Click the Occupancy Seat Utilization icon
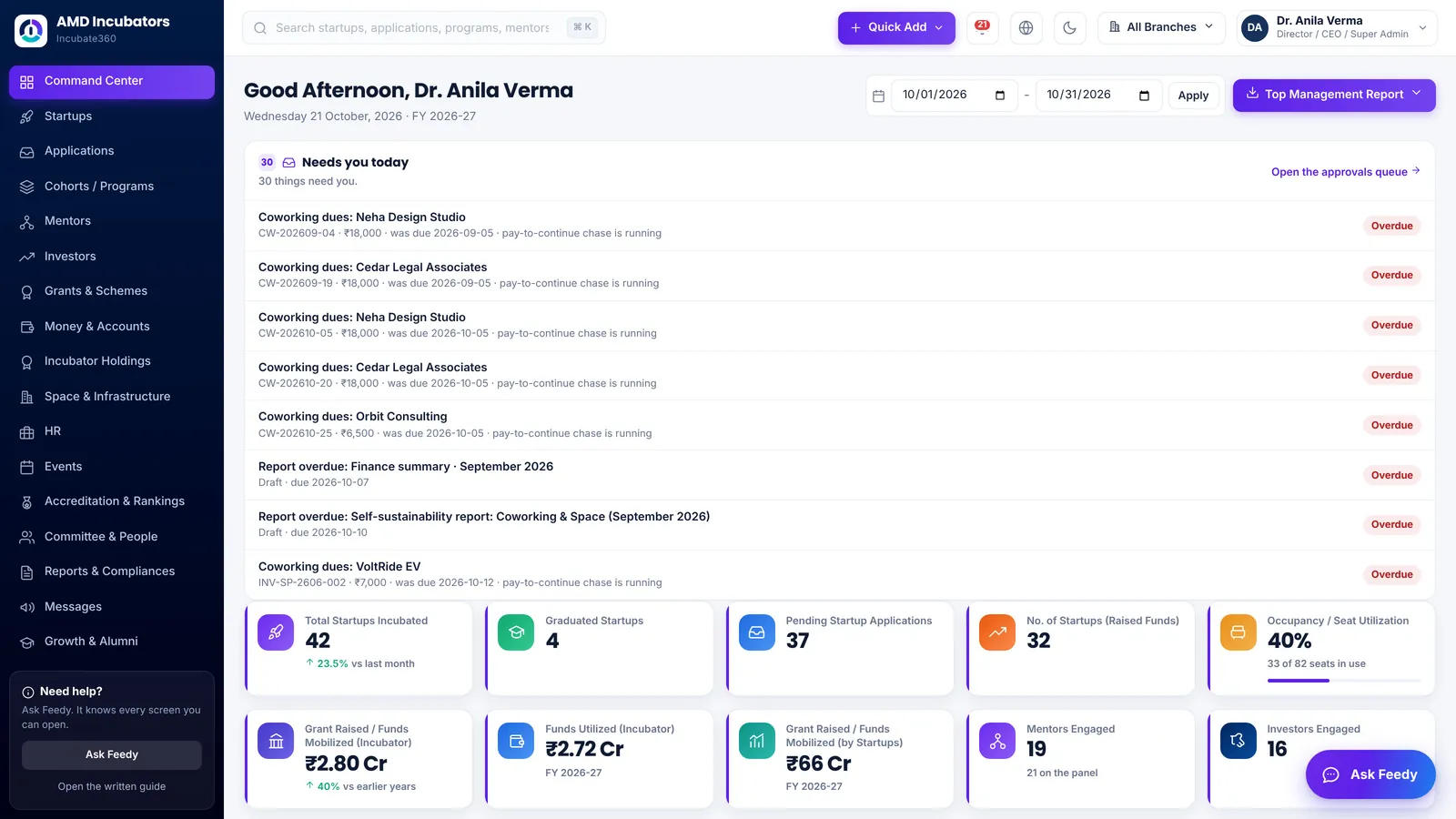 tap(1238, 632)
